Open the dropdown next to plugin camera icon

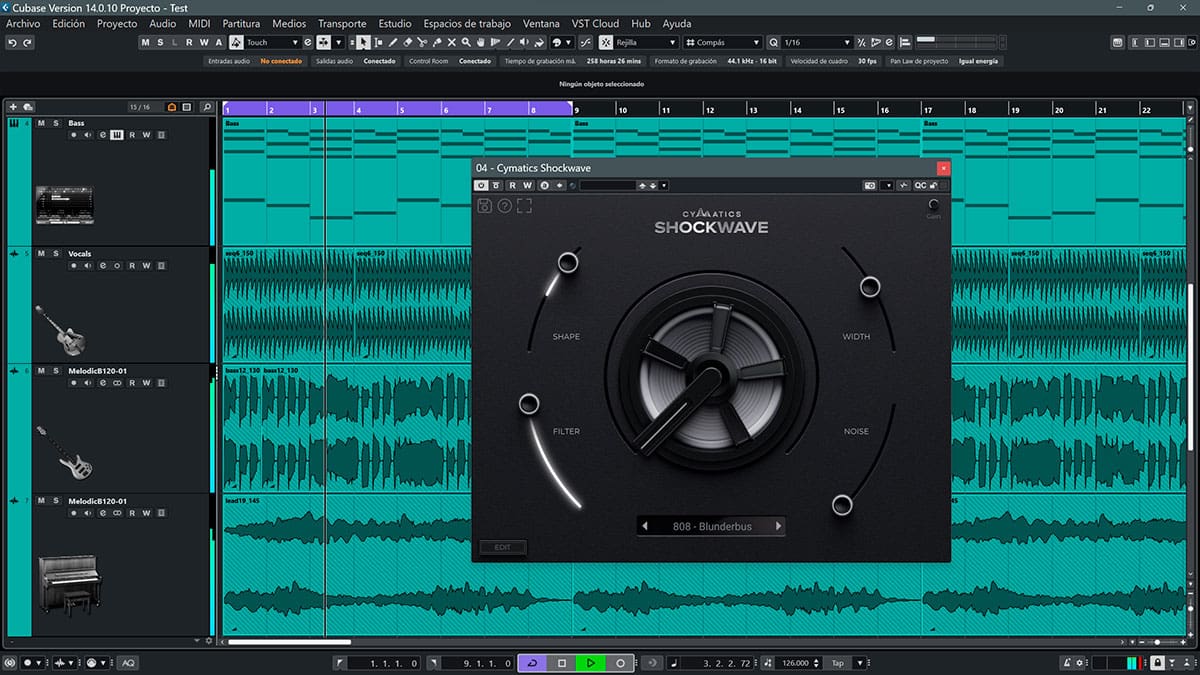887,185
